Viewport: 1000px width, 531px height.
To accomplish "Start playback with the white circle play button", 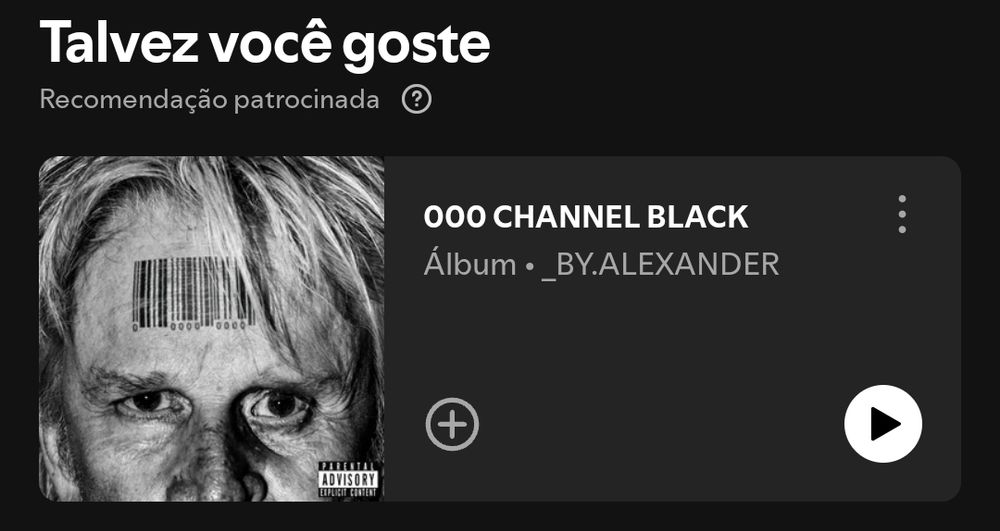I will [x=883, y=424].
